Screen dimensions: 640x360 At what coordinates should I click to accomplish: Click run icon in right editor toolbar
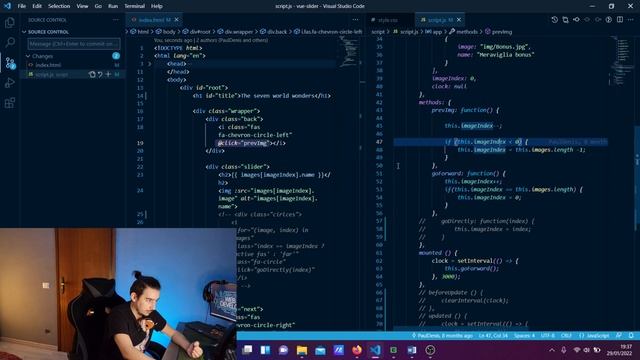pos(609,20)
